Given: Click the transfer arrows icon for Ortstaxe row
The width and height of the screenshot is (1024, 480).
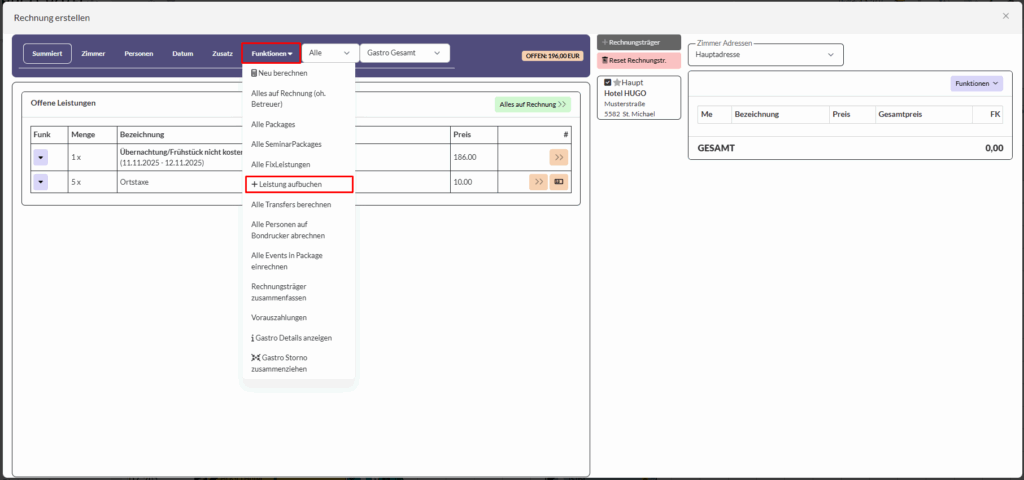Looking at the screenshot, I should [x=538, y=182].
